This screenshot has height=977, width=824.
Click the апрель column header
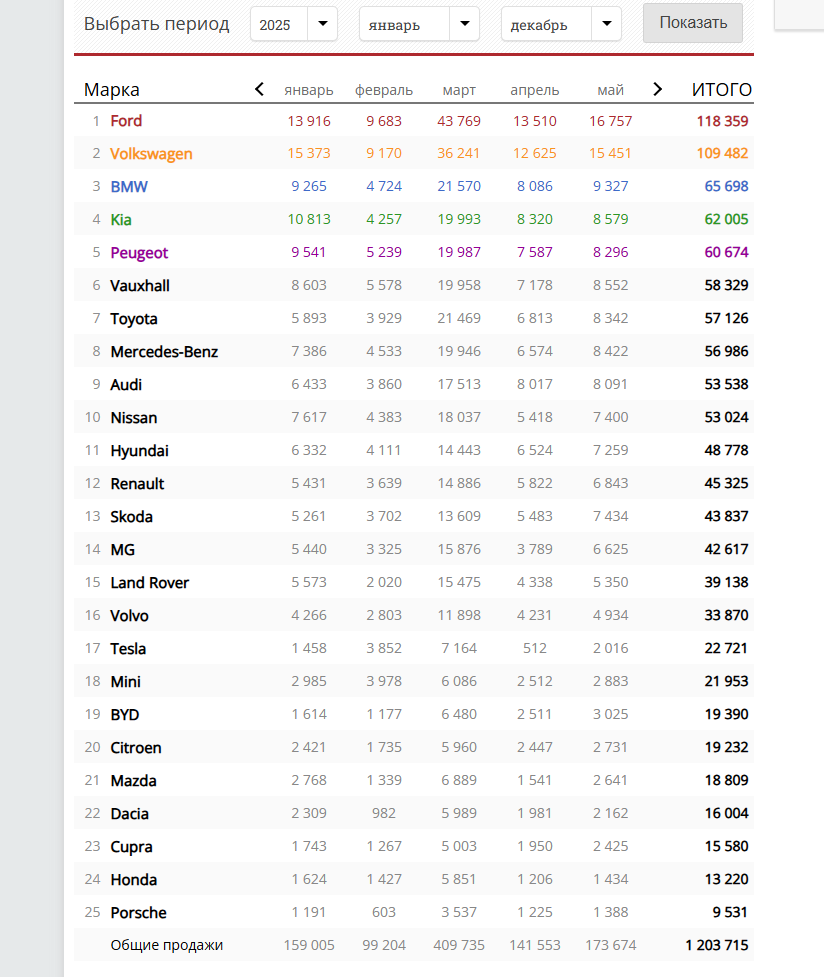click(x=535, y=90)
